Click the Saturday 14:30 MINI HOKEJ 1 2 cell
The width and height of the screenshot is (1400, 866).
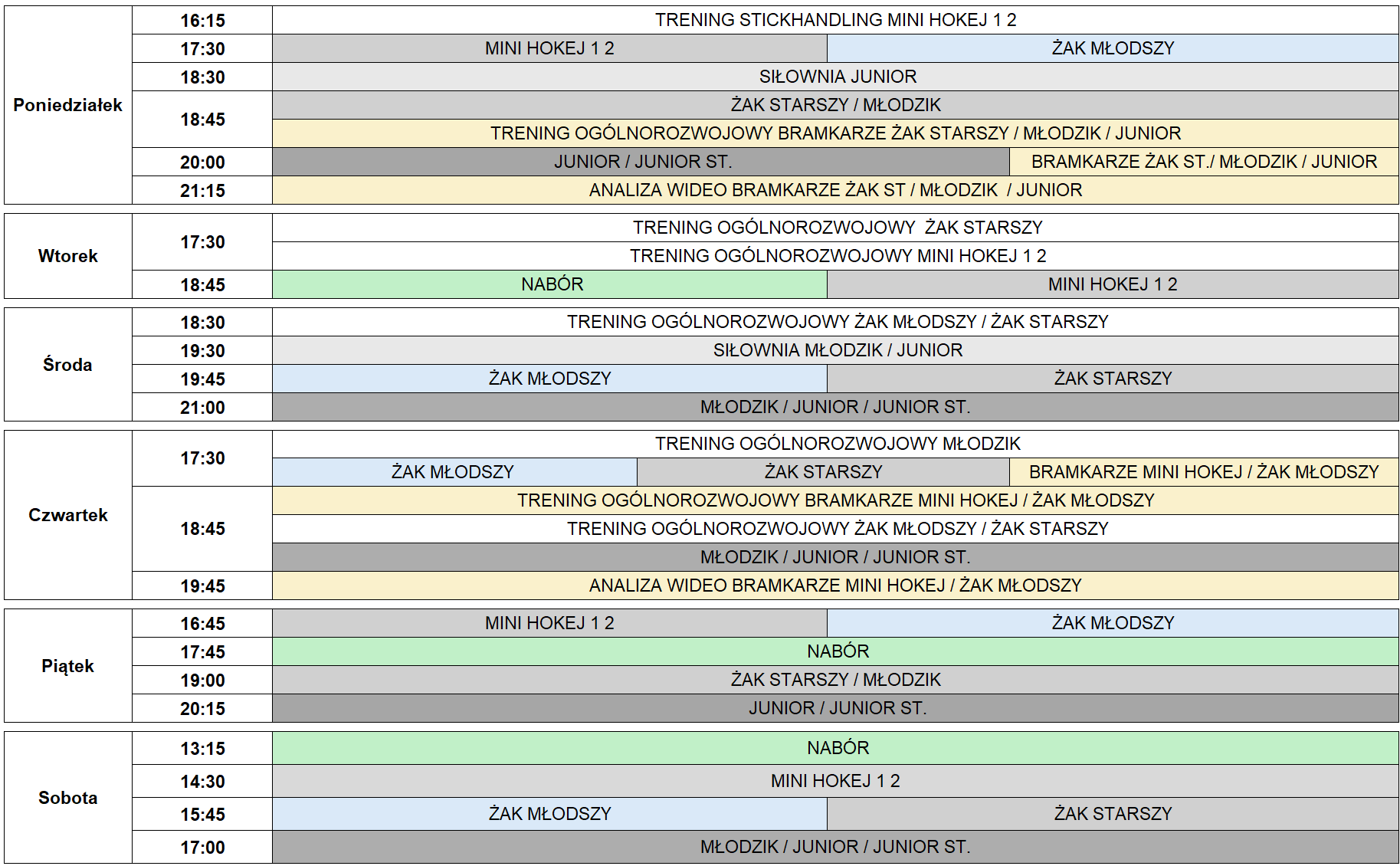pos(835,781)
